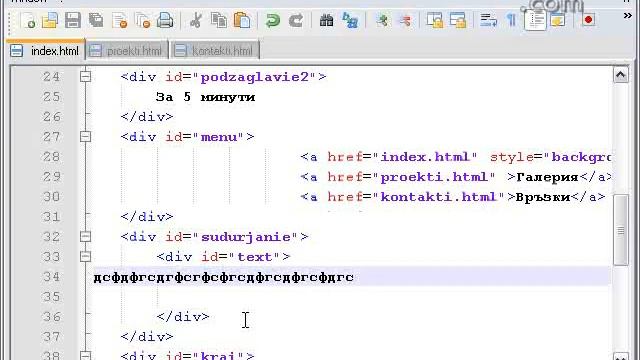
Task: Click the Cyrillic gibberish text on line 34
Action: [224, 277]
